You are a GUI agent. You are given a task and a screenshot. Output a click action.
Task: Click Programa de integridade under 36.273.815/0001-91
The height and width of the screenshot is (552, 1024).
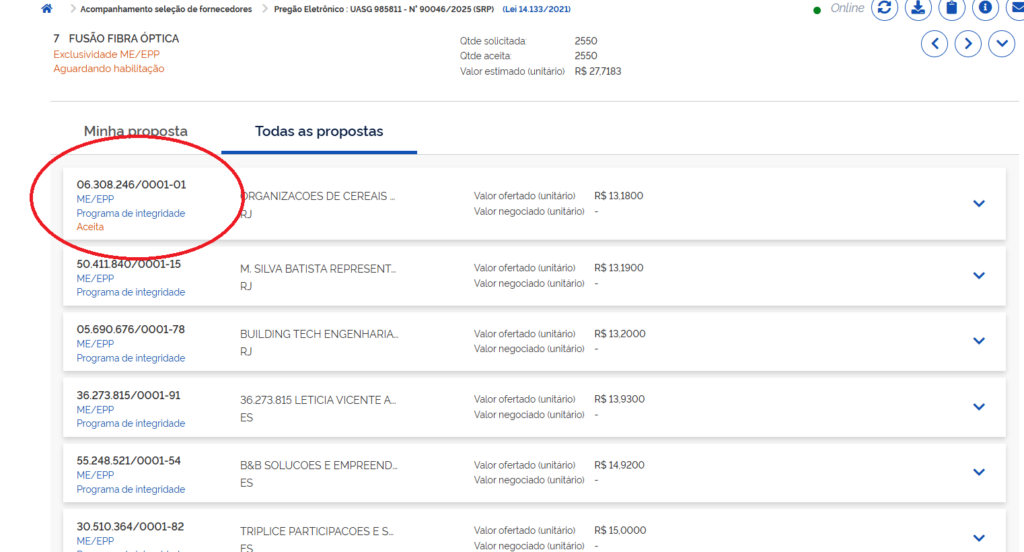point(131,423)
